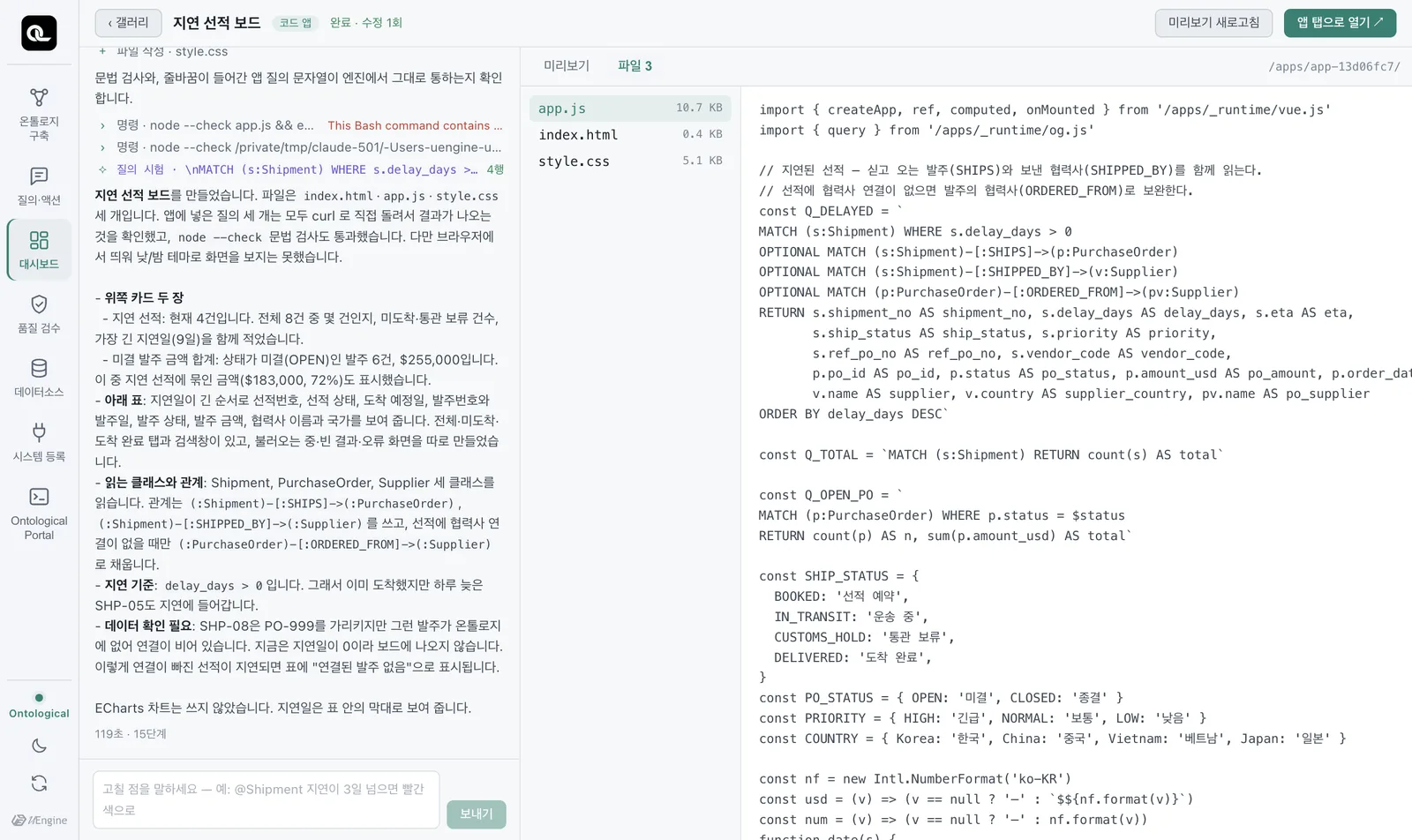Click the 'ORDER BY delay_days DESC' code line
This screenshot has height=840, width=1412.
pyautogui.click(x=853, y=415)
